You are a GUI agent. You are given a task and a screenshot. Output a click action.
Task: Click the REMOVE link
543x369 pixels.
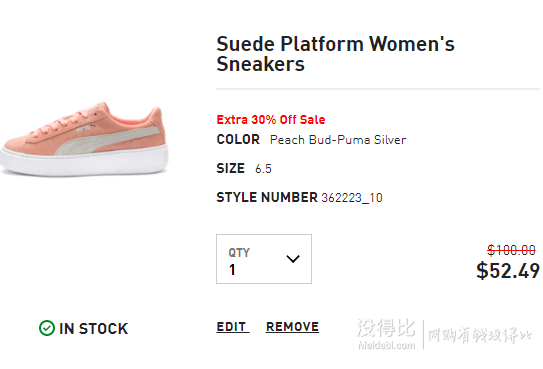(x=292, y=327)
